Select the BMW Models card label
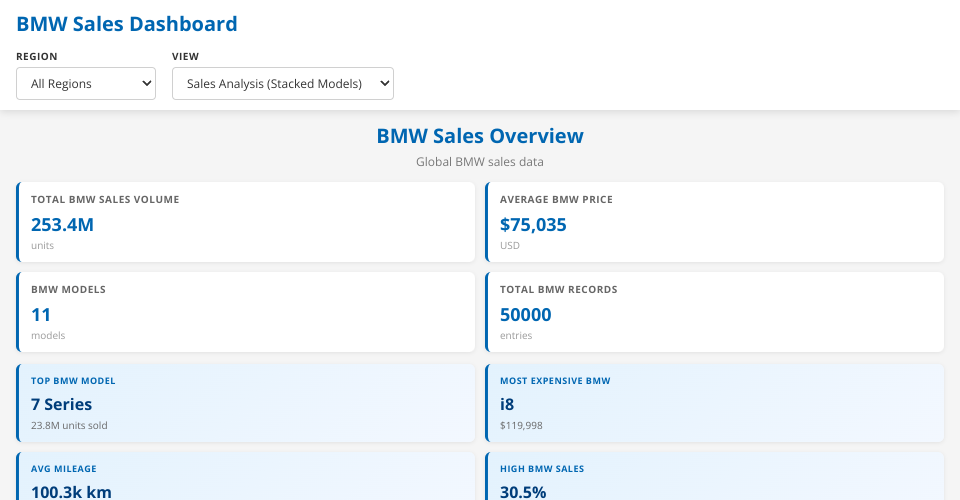This screenshot has width=960, height=500. [x=68, y=290]
